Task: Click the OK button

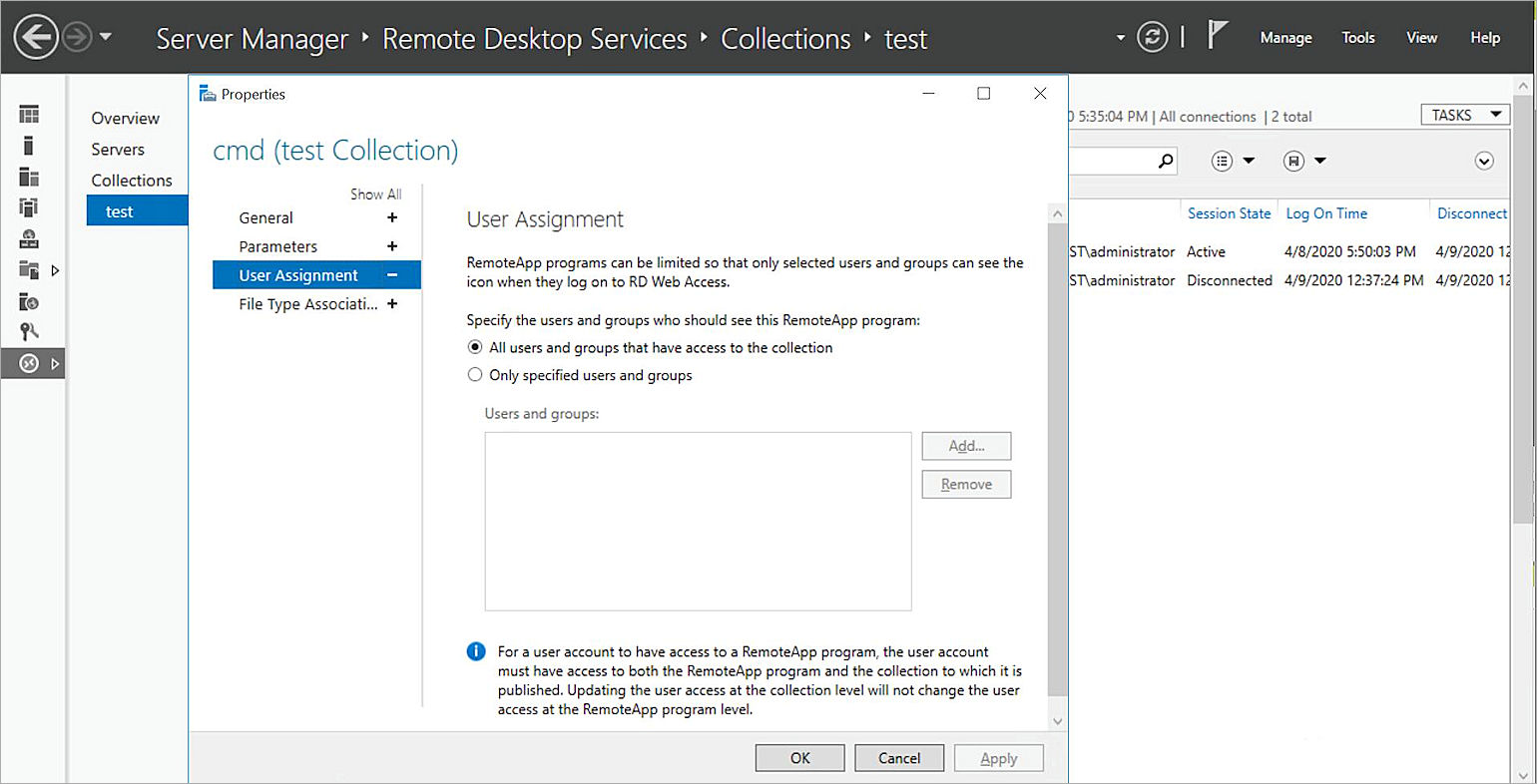Action: click(x=799, y=758)
